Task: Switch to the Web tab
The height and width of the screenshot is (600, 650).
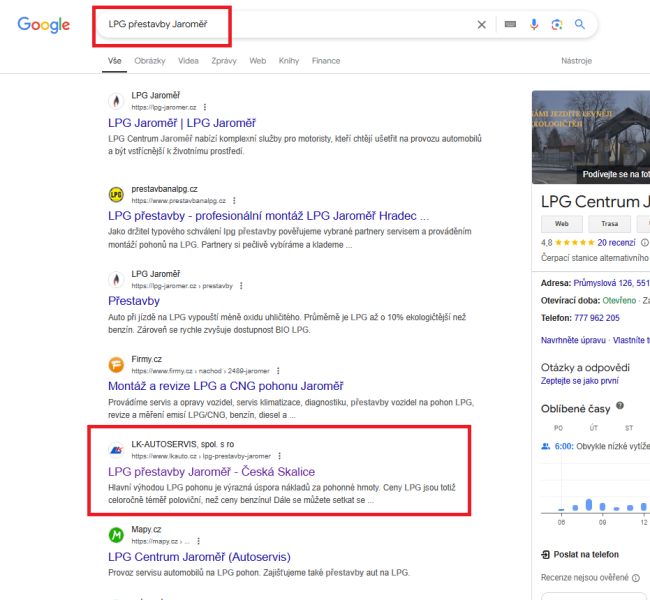Action: pos(257,61)
